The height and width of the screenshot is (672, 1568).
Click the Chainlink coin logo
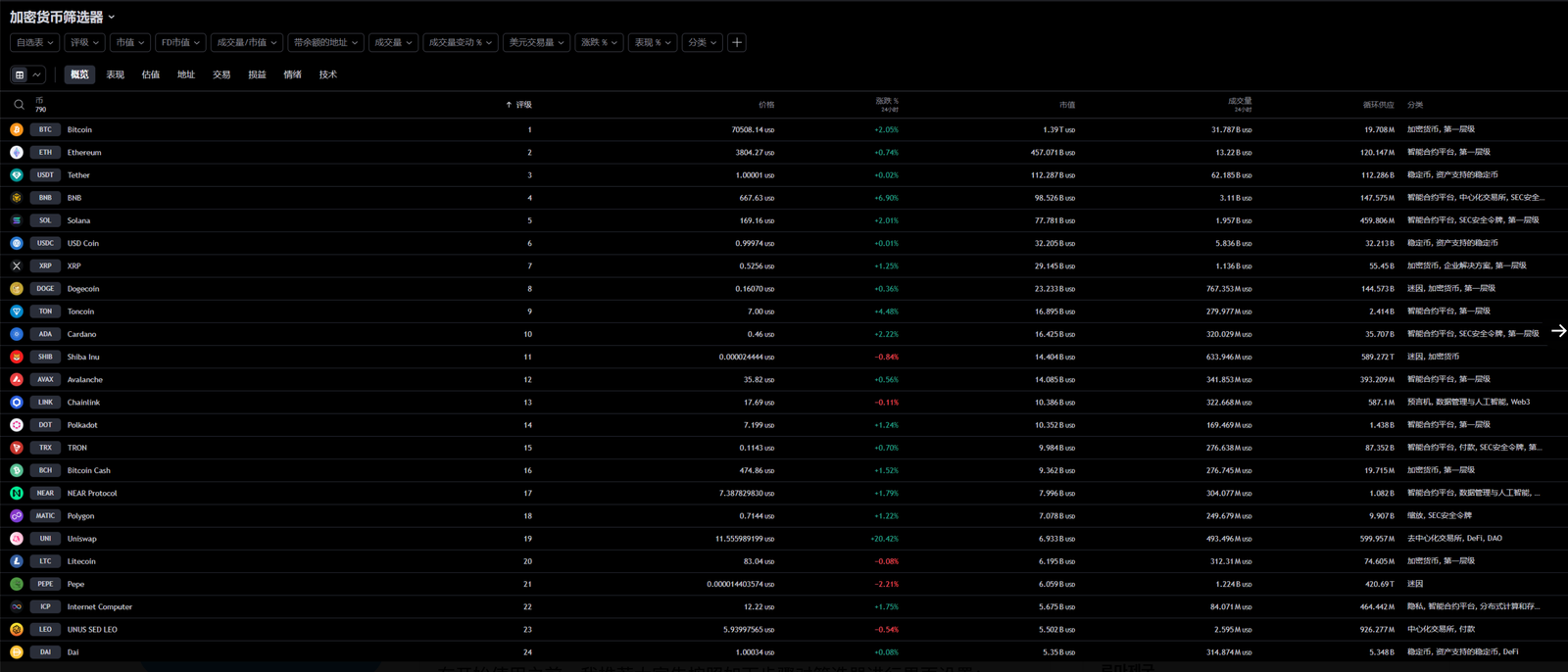[17, 403]
